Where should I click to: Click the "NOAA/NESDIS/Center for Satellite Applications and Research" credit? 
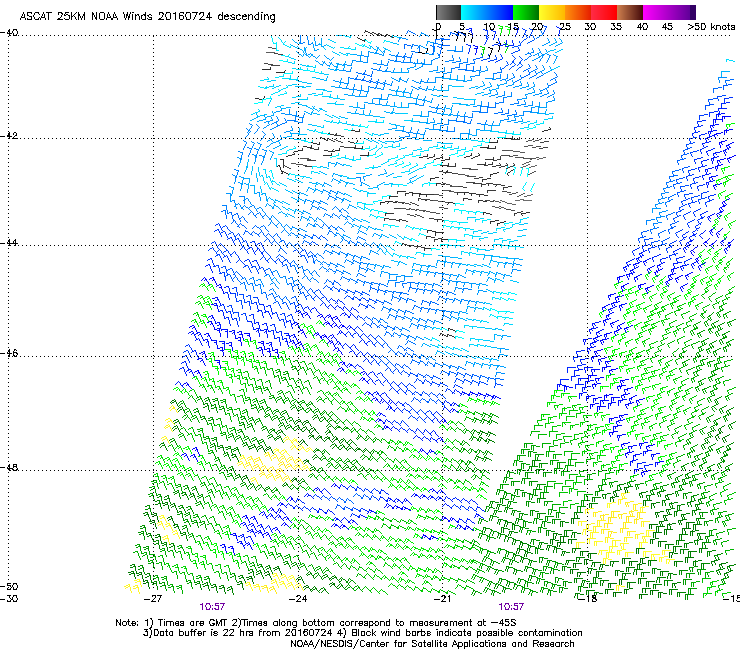pos(432,644)
